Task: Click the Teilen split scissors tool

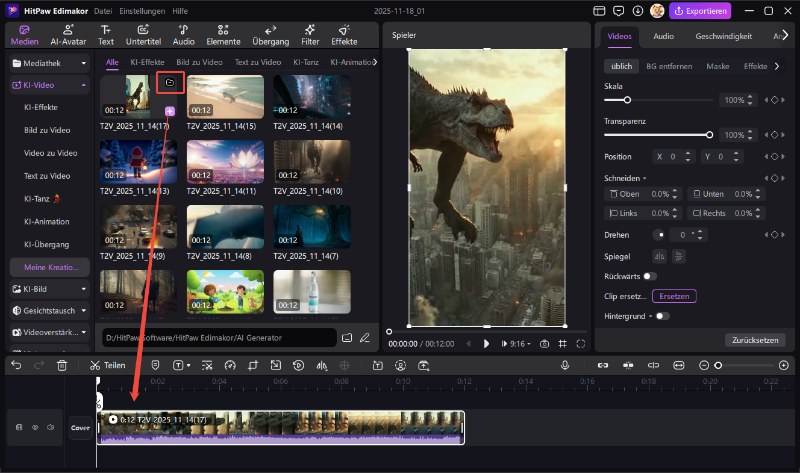Action: (x=107, y=365)
